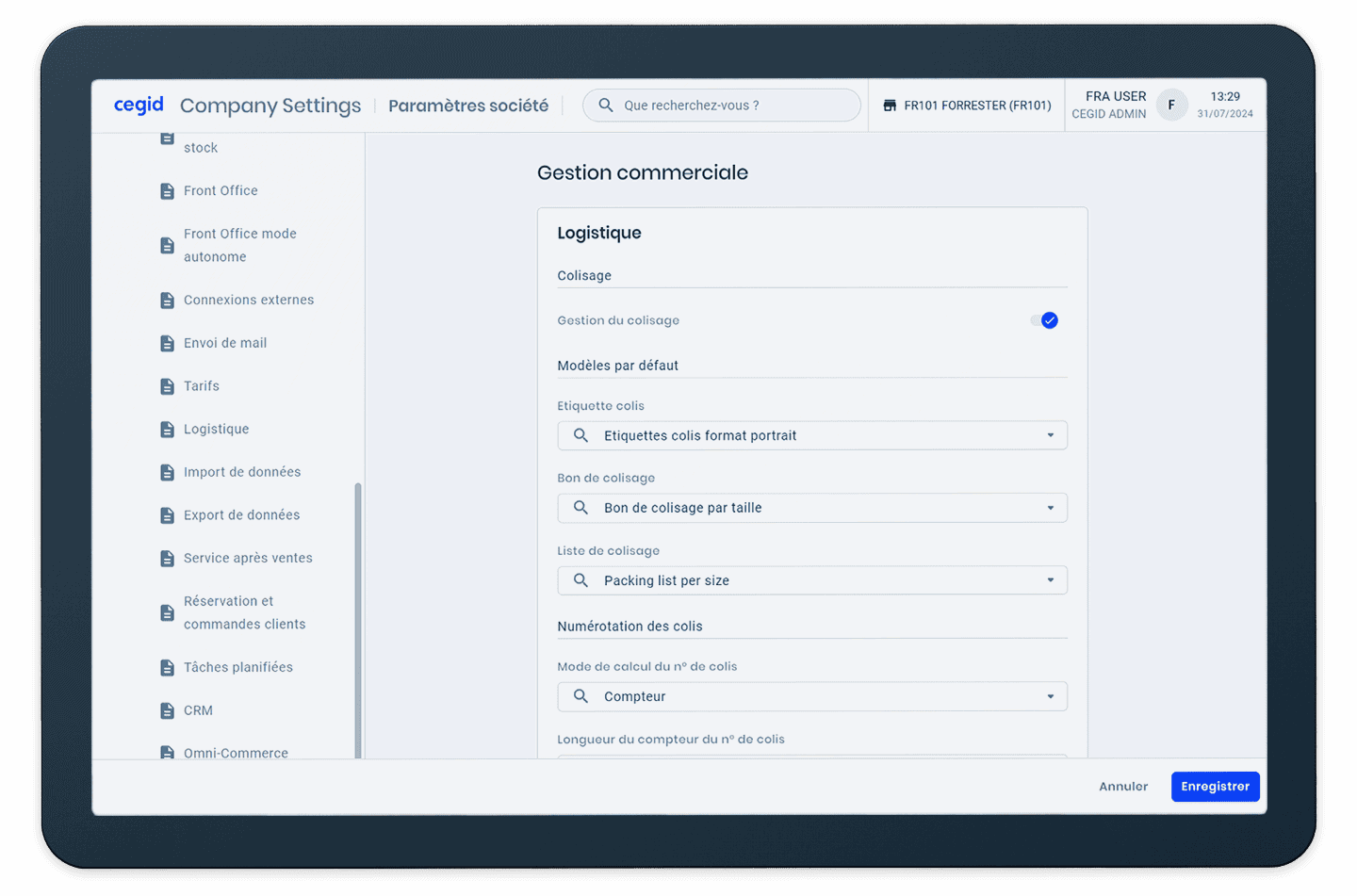Click the search icon in the Compteur field
Viewport: 1357px width, 896px height.
point(581,696)
